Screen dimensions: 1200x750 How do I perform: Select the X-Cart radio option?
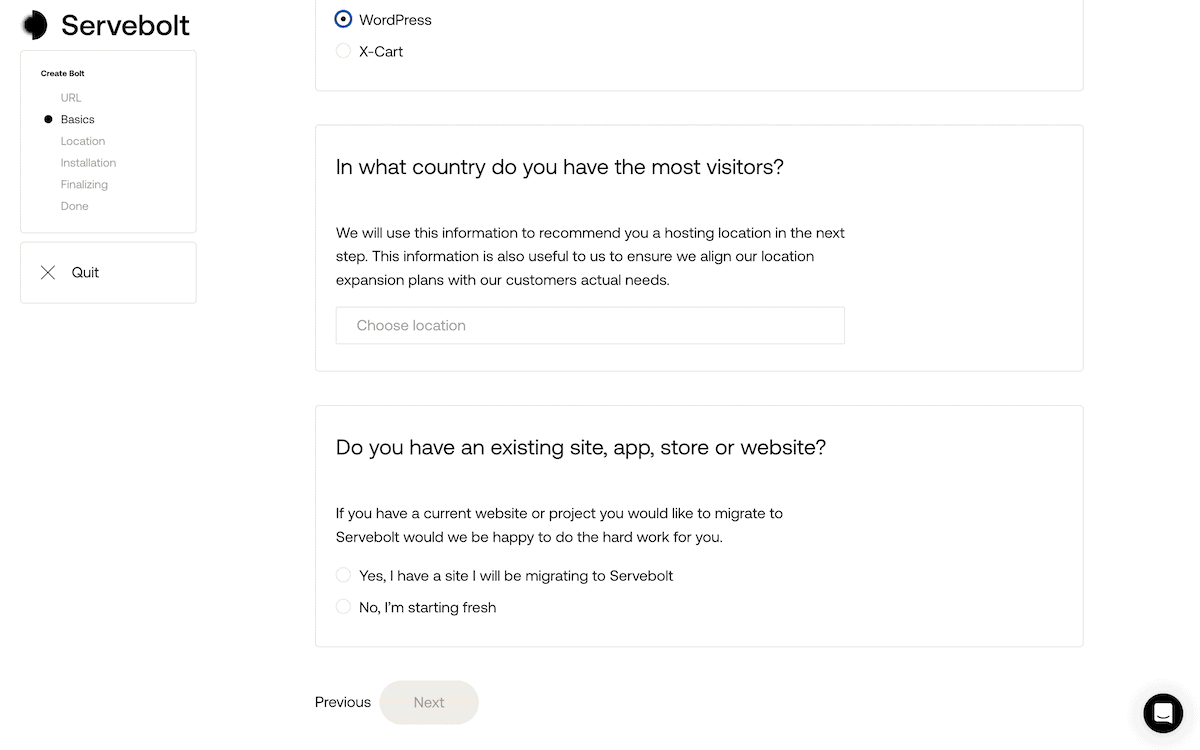pyautogui.click(x=343, y=50)
